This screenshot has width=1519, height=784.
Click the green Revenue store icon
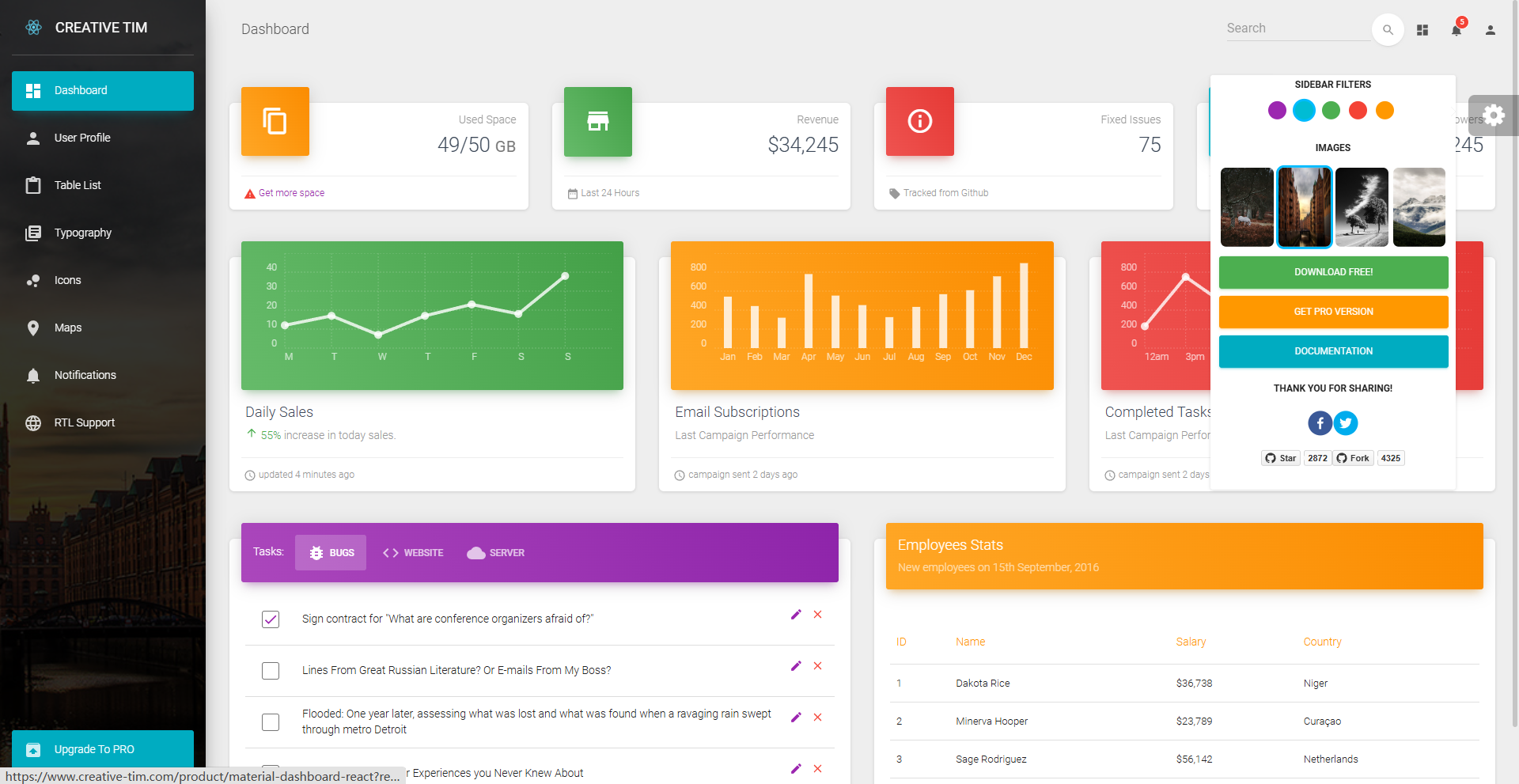[x=598, y=121]
